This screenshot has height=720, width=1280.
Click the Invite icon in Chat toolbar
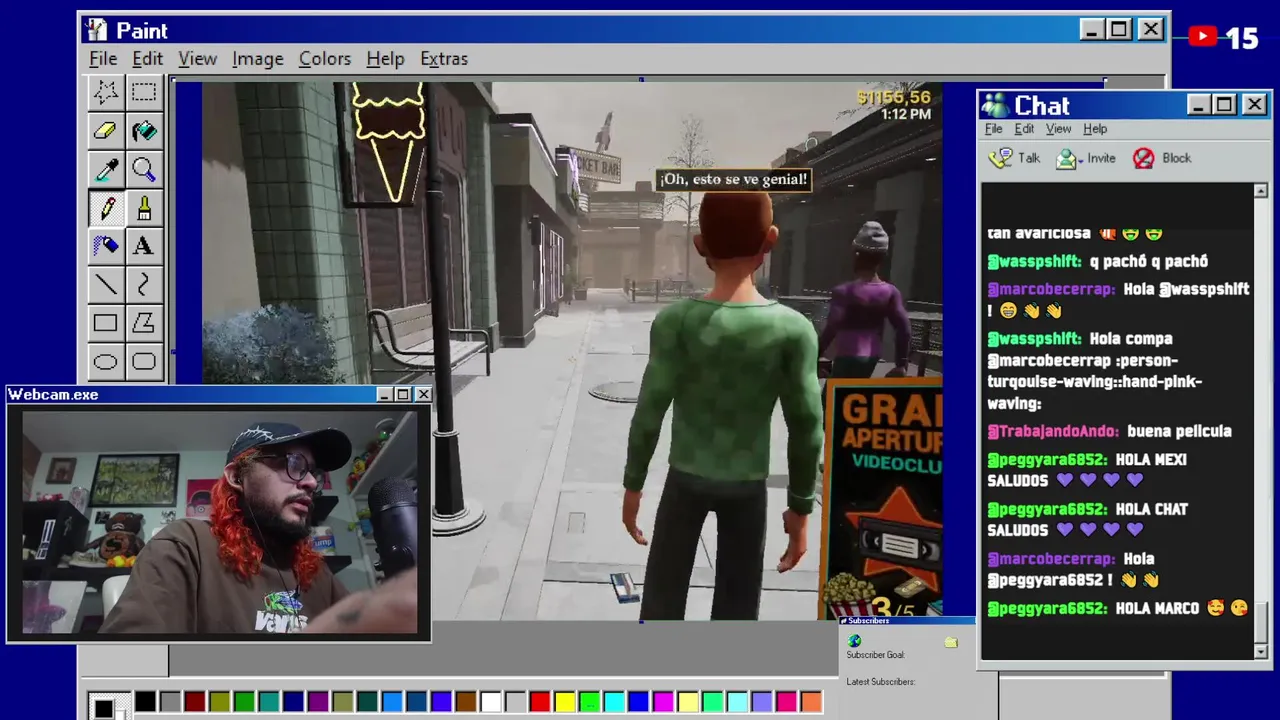(x=1067, y=158)
